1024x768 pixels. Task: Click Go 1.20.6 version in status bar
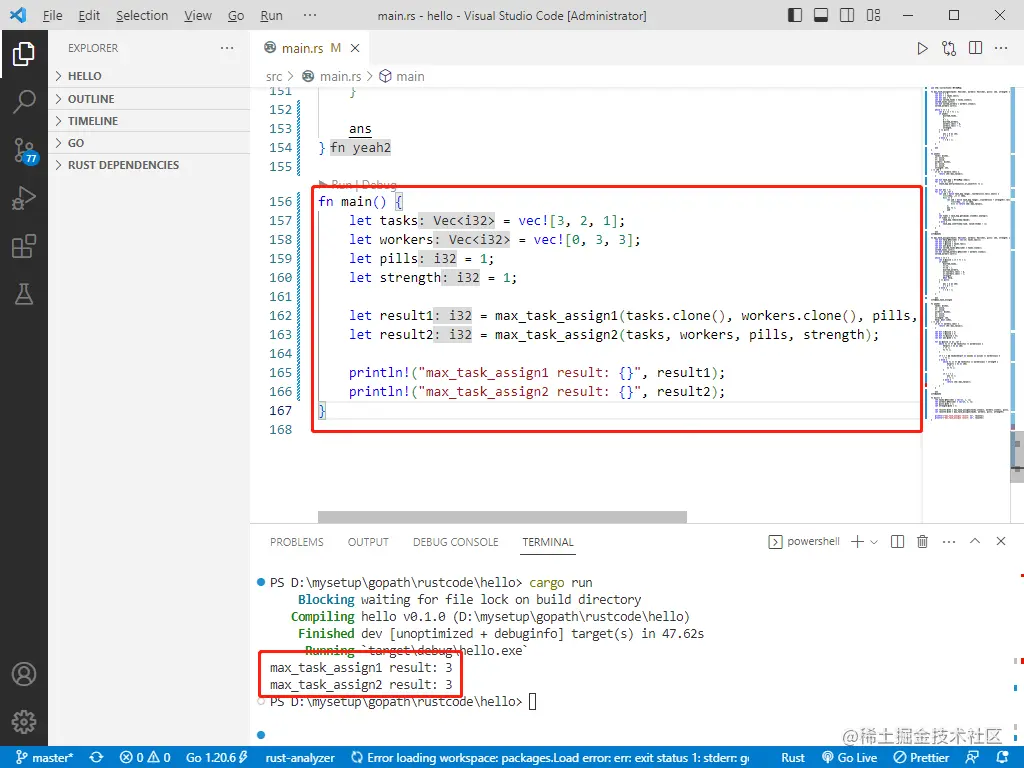click(x=216, y=758)
